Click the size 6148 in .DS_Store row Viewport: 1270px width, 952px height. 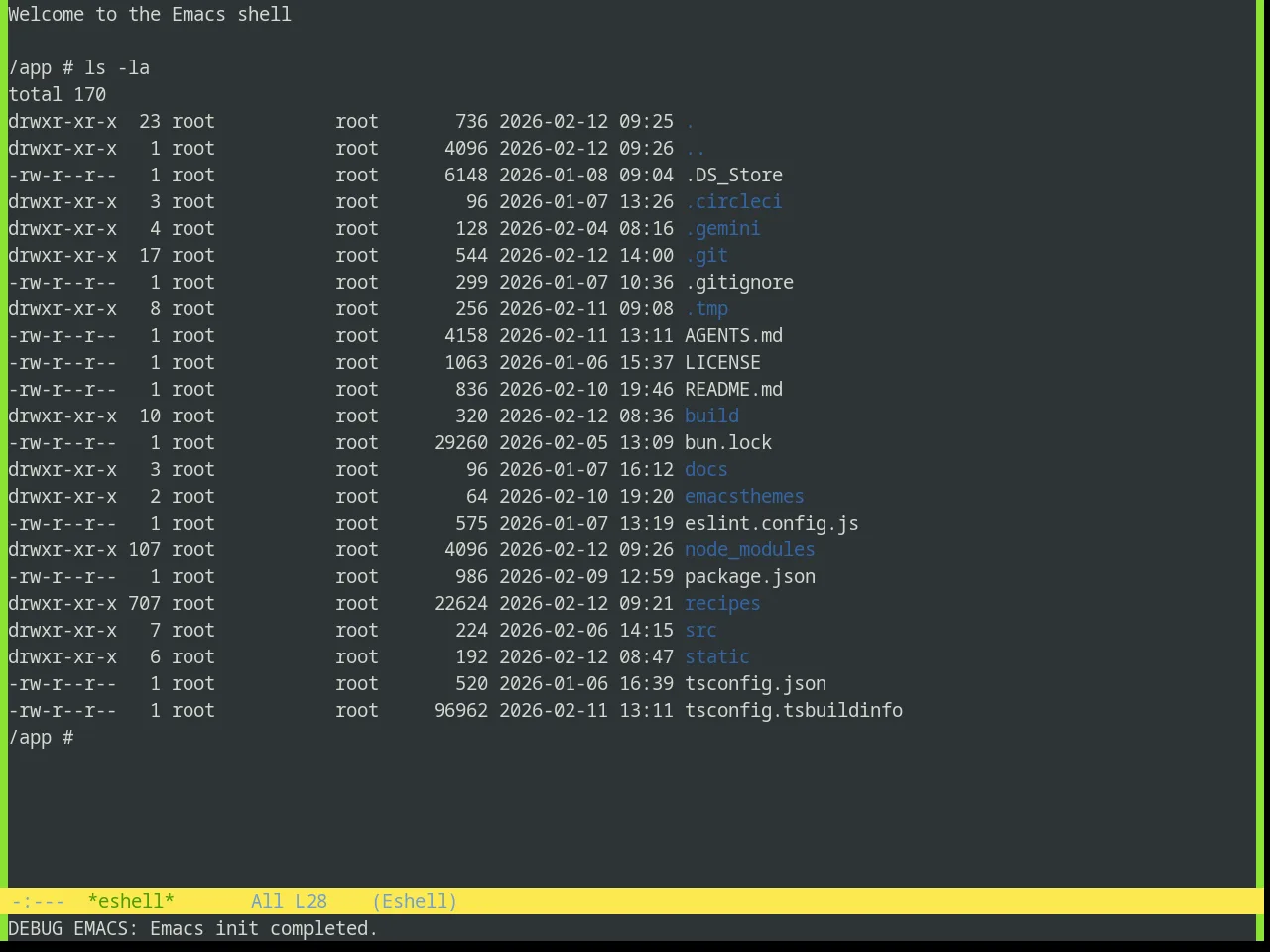[466, 176]
